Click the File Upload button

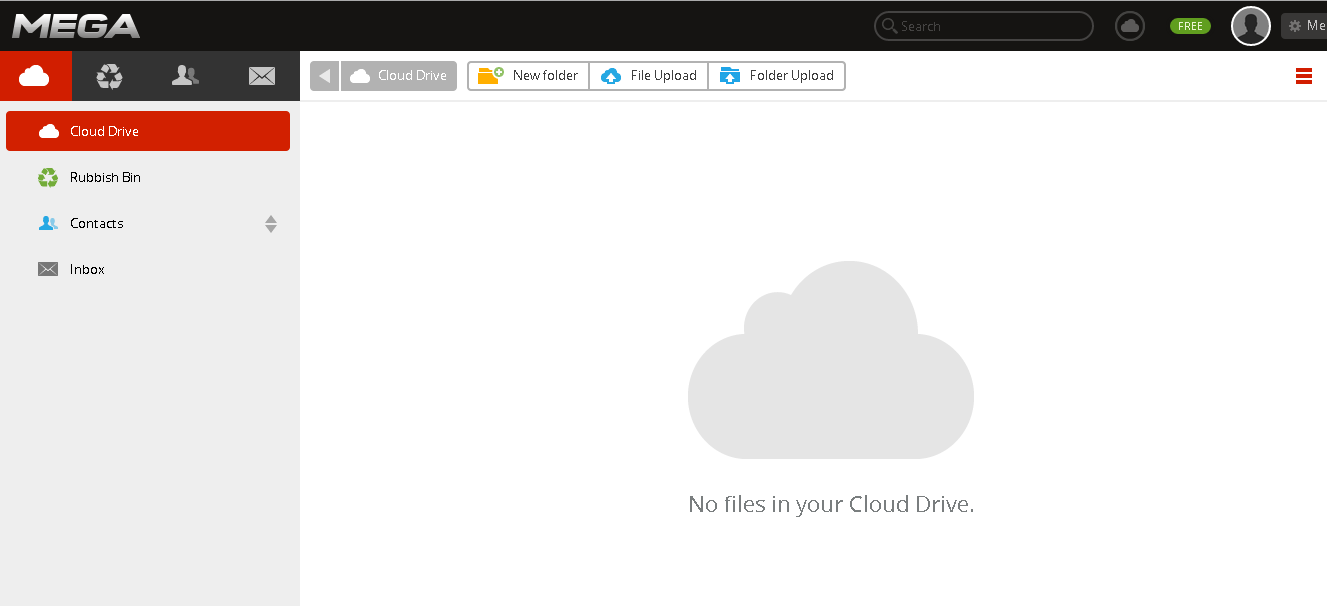point(648,75)
